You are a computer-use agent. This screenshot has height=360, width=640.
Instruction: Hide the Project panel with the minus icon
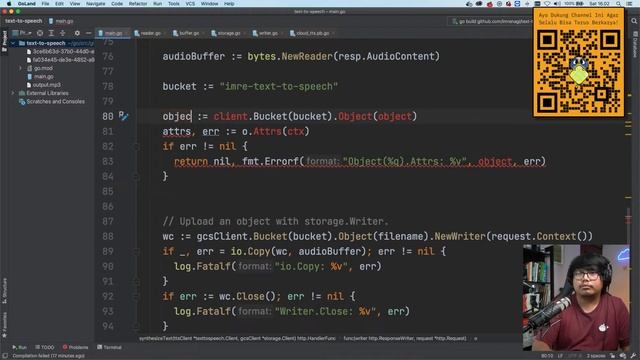[x=88, y=33]
